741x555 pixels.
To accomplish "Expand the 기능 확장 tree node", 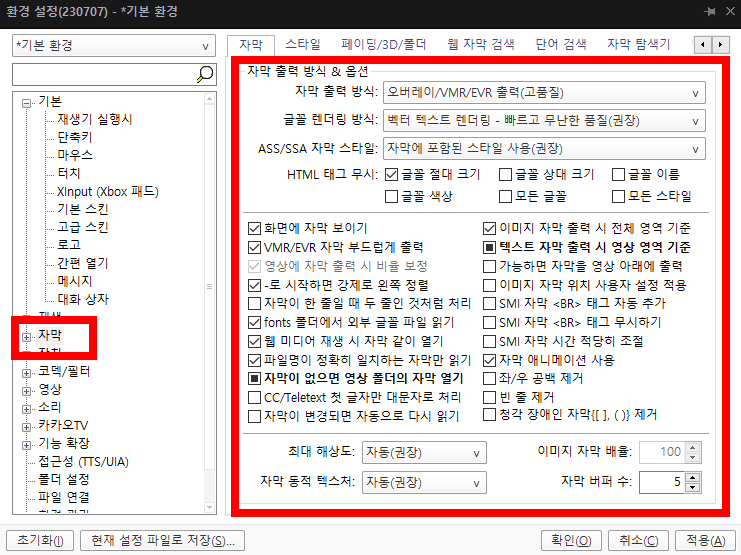I will 27,445.
